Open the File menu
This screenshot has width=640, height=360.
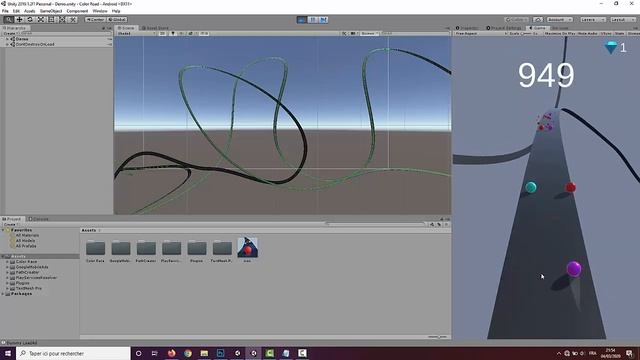(5, 11)
